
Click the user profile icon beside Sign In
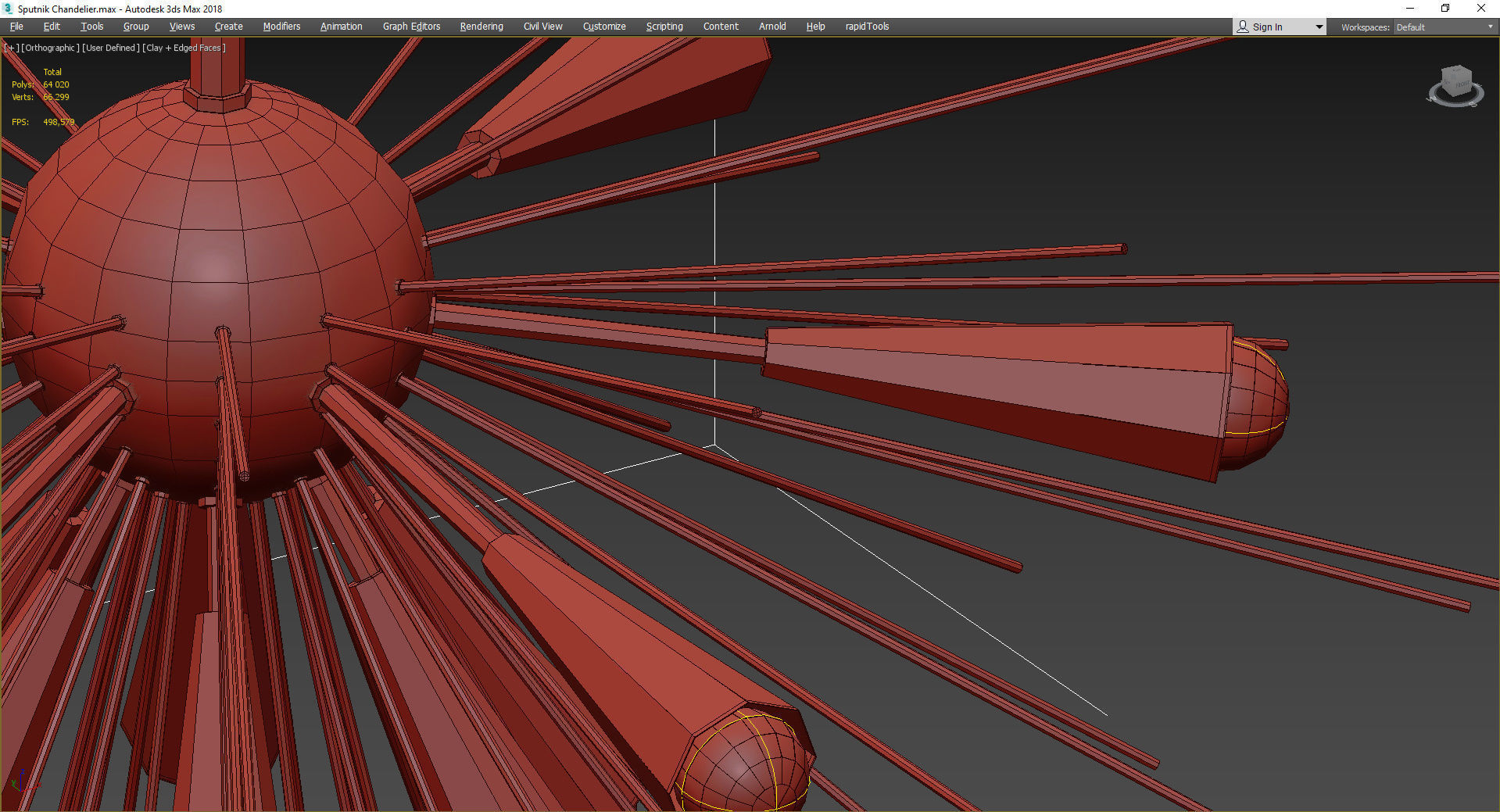tap(1243, 27)
